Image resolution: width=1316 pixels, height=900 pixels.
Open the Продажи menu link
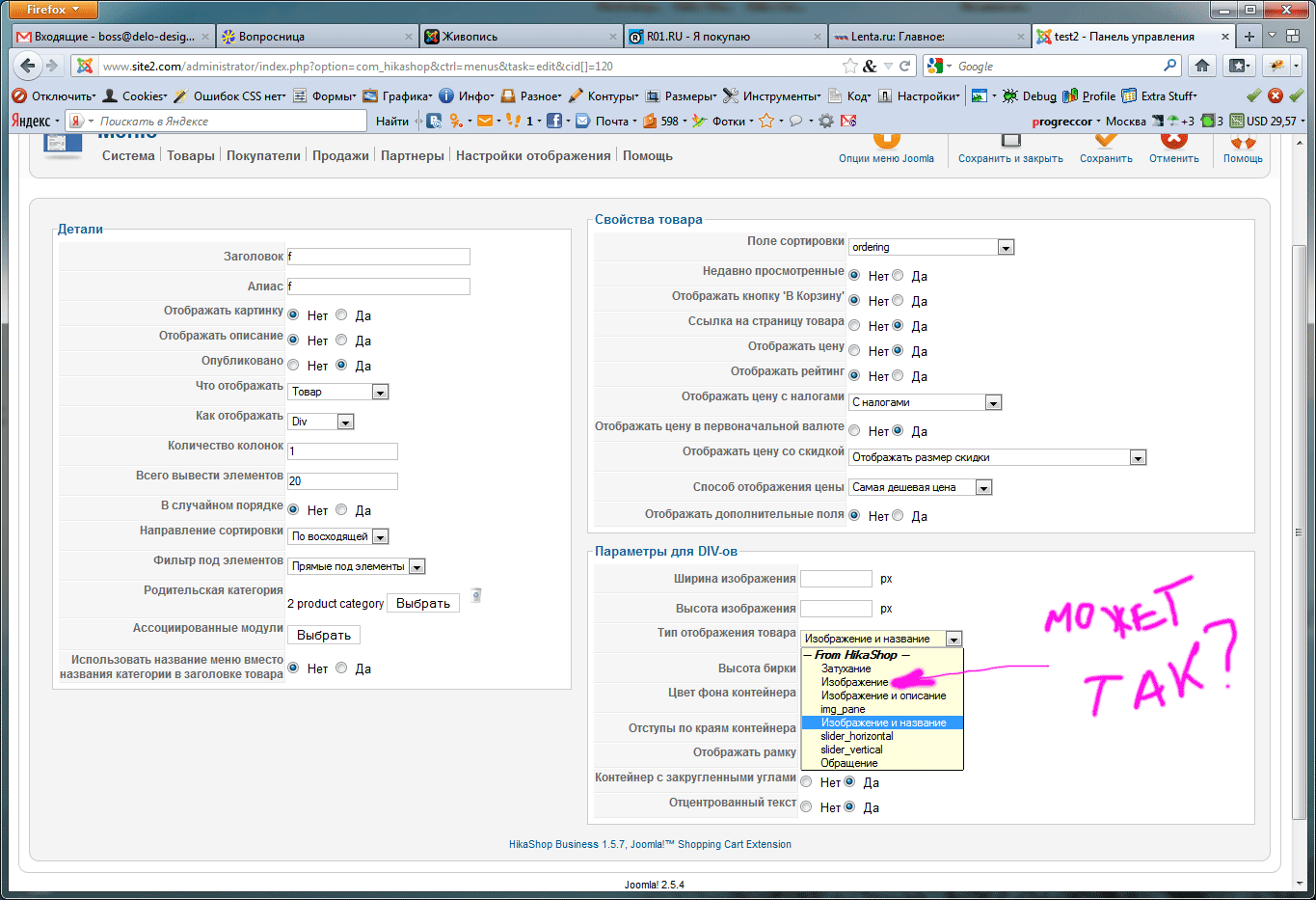(340, 155)
